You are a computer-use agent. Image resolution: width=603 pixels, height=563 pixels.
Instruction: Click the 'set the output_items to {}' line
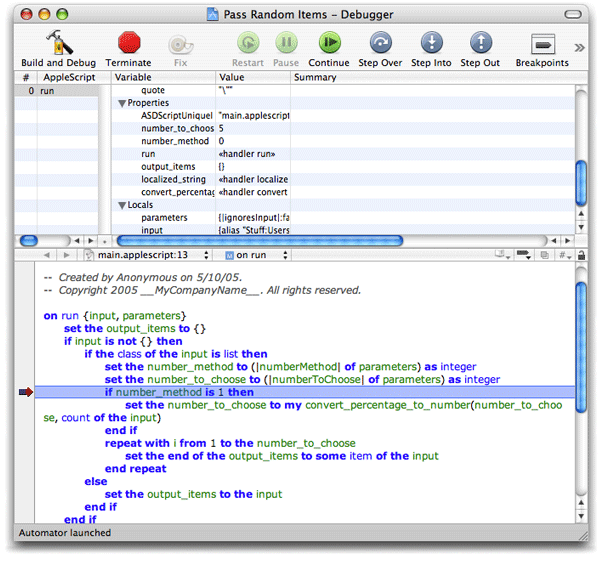click(135, 328)
